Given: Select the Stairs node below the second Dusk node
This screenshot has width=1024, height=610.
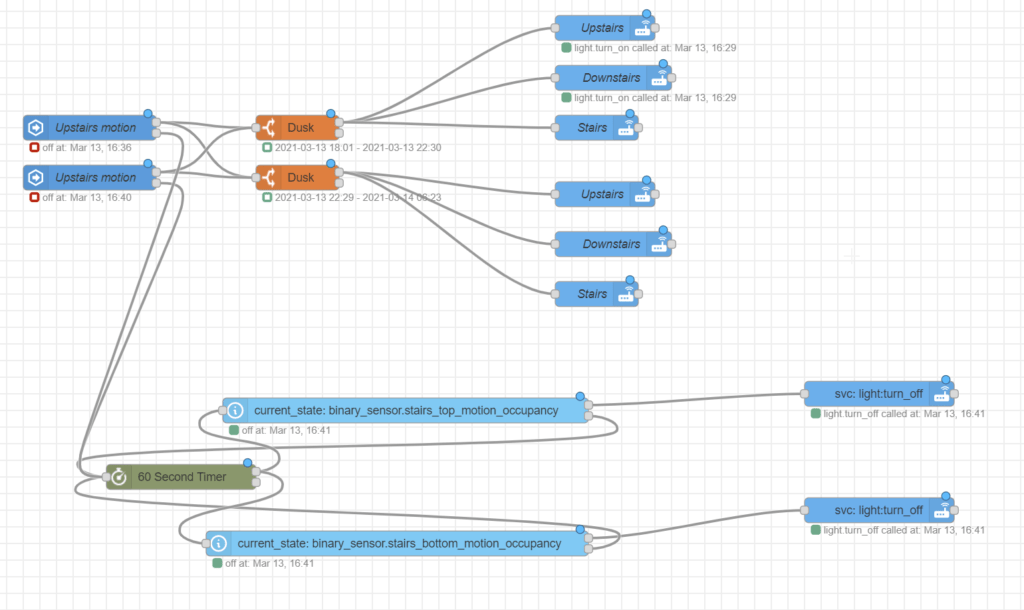Looking at the screenshot, I should point(595,293).
